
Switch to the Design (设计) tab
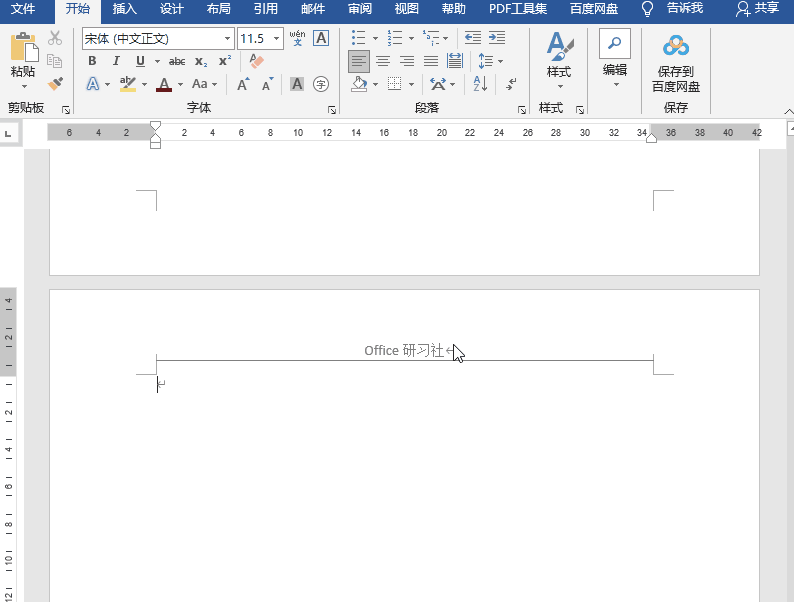coord(171,9)
